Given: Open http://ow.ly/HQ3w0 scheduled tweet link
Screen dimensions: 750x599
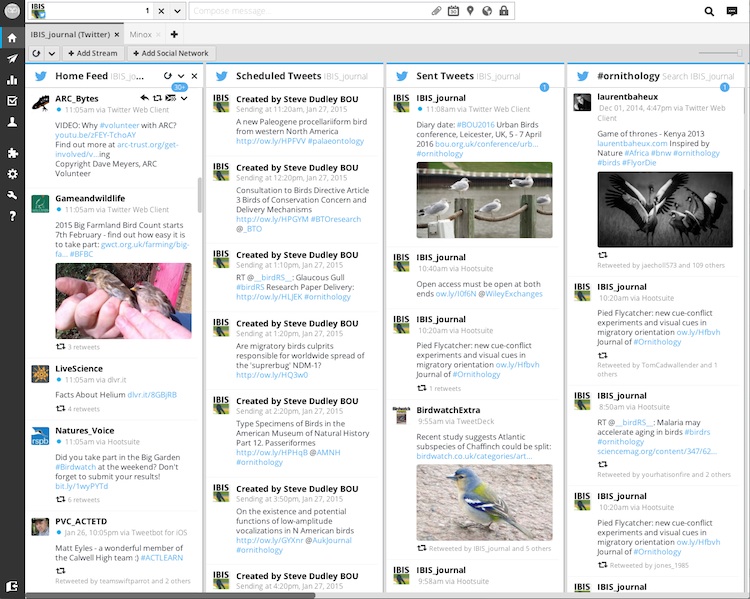Looking at the screenshot, I should tap(272, 375).
